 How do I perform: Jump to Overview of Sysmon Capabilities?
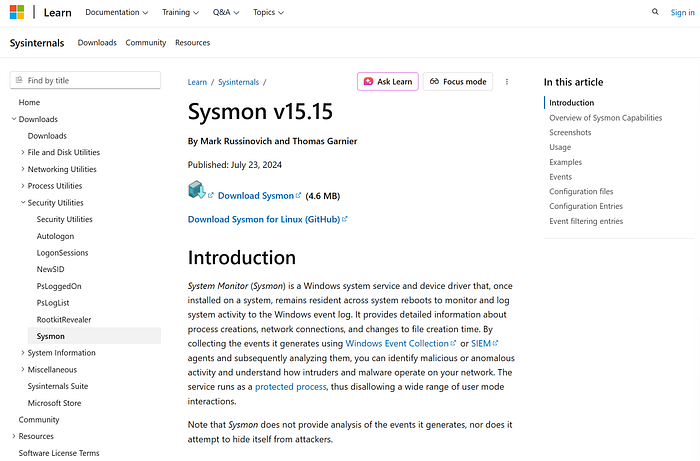click(605, 118)
